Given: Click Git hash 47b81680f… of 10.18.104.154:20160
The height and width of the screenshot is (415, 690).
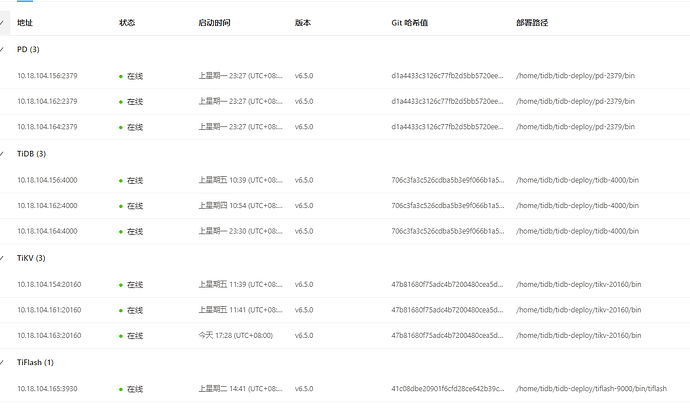Looking at the screenshot, I should 448,284.
